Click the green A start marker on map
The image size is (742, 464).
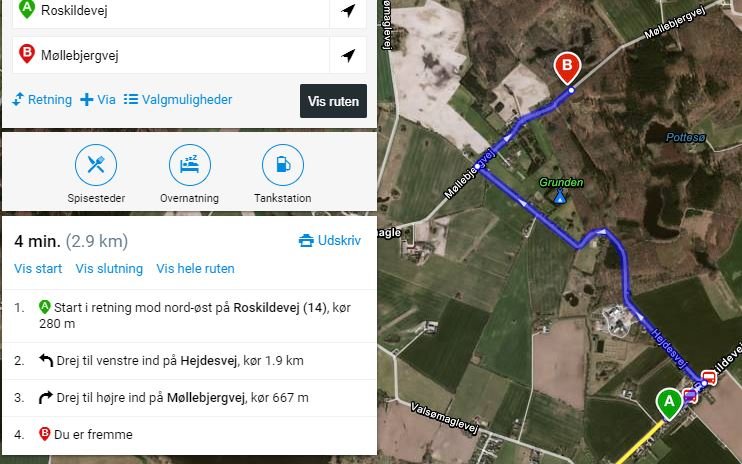pyautogui.click(x=669, y=403)
